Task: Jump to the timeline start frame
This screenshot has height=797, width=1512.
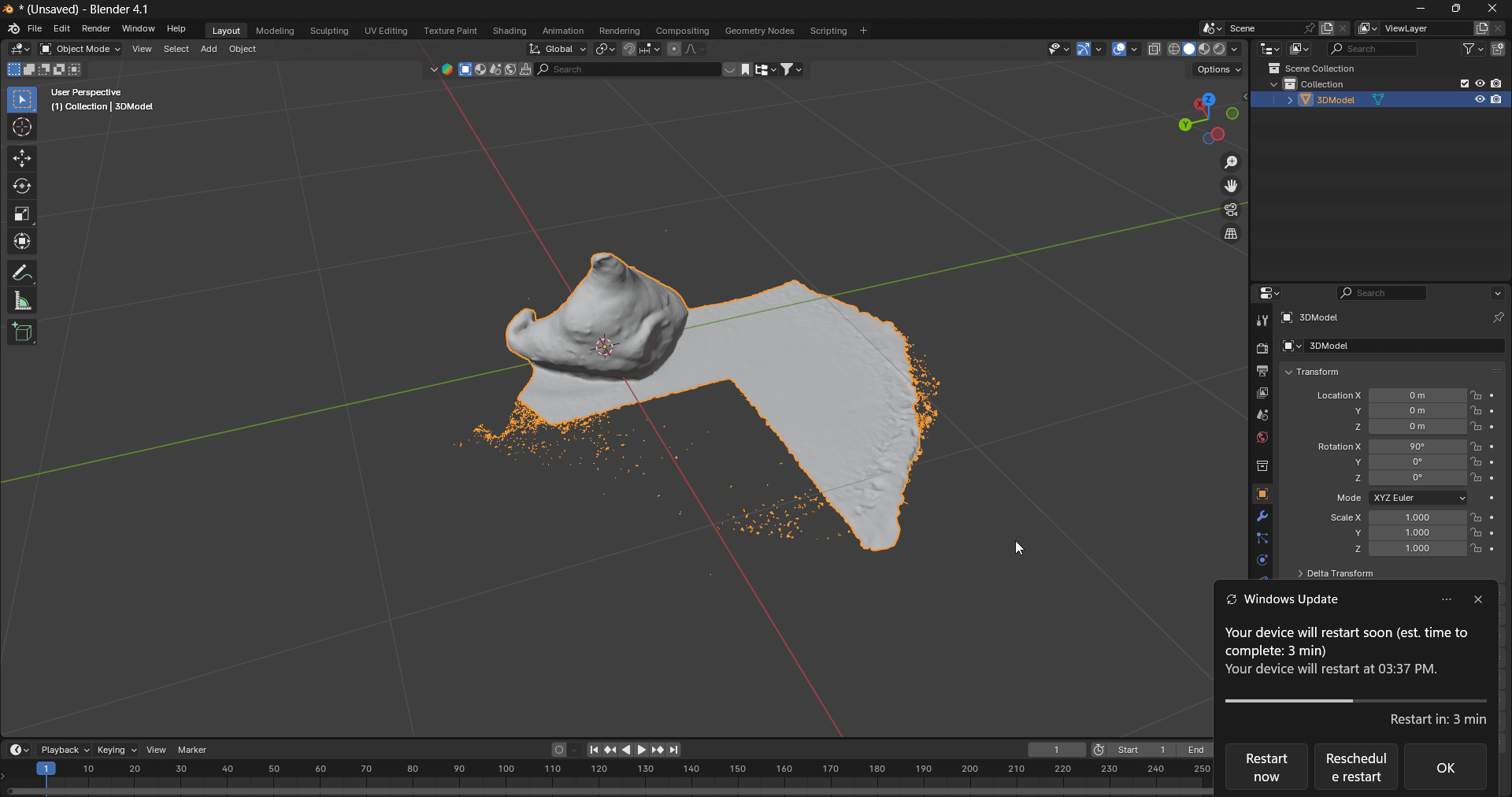Action: [x=594, y=750]
